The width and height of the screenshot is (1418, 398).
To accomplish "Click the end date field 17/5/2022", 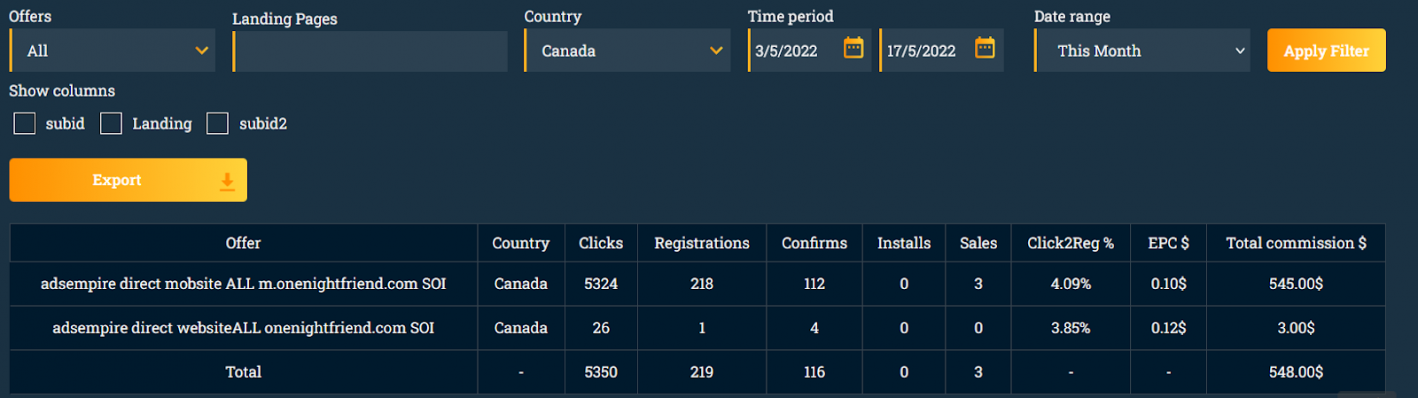I will pyautogui.click(x=941, y=50).
